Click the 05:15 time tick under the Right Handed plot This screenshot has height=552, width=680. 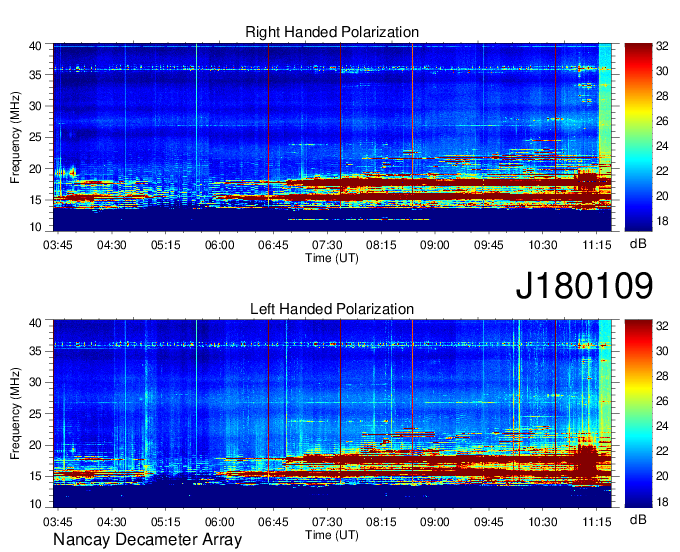[166, 245]
